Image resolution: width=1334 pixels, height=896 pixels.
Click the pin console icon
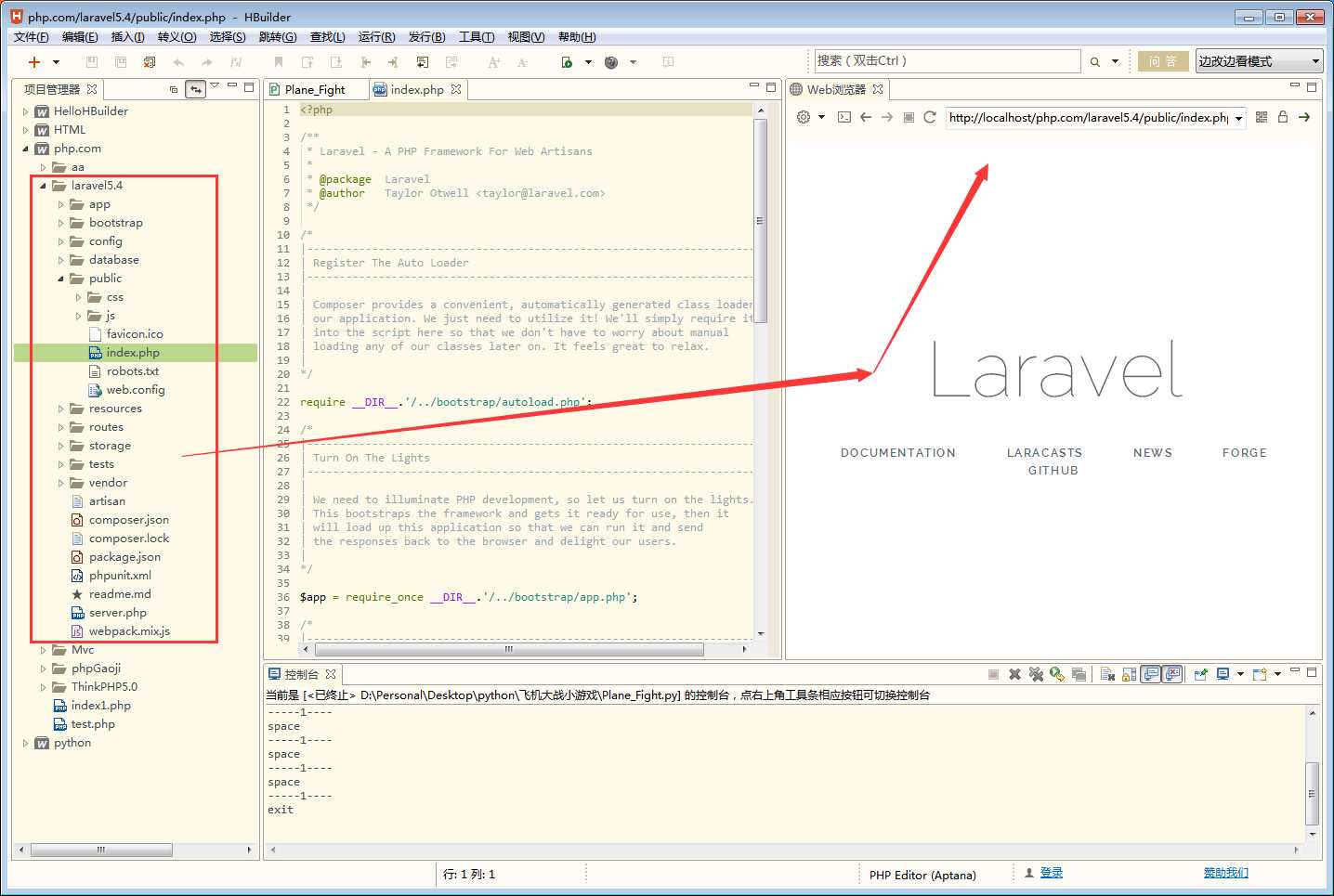coord(1201,674)
